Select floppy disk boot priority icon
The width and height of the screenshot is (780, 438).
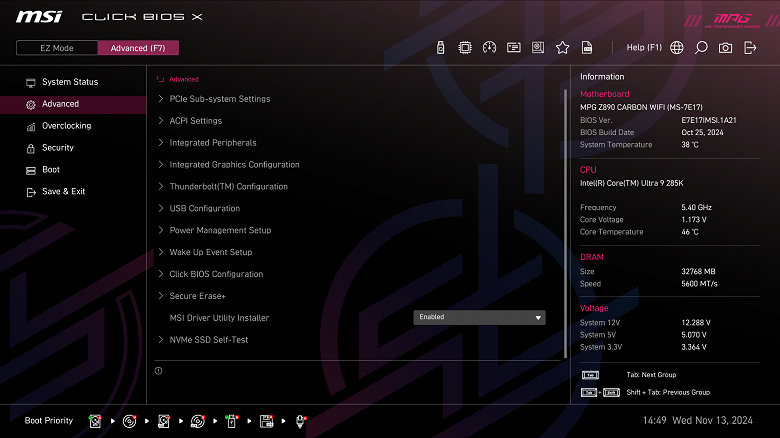(266, 421)
